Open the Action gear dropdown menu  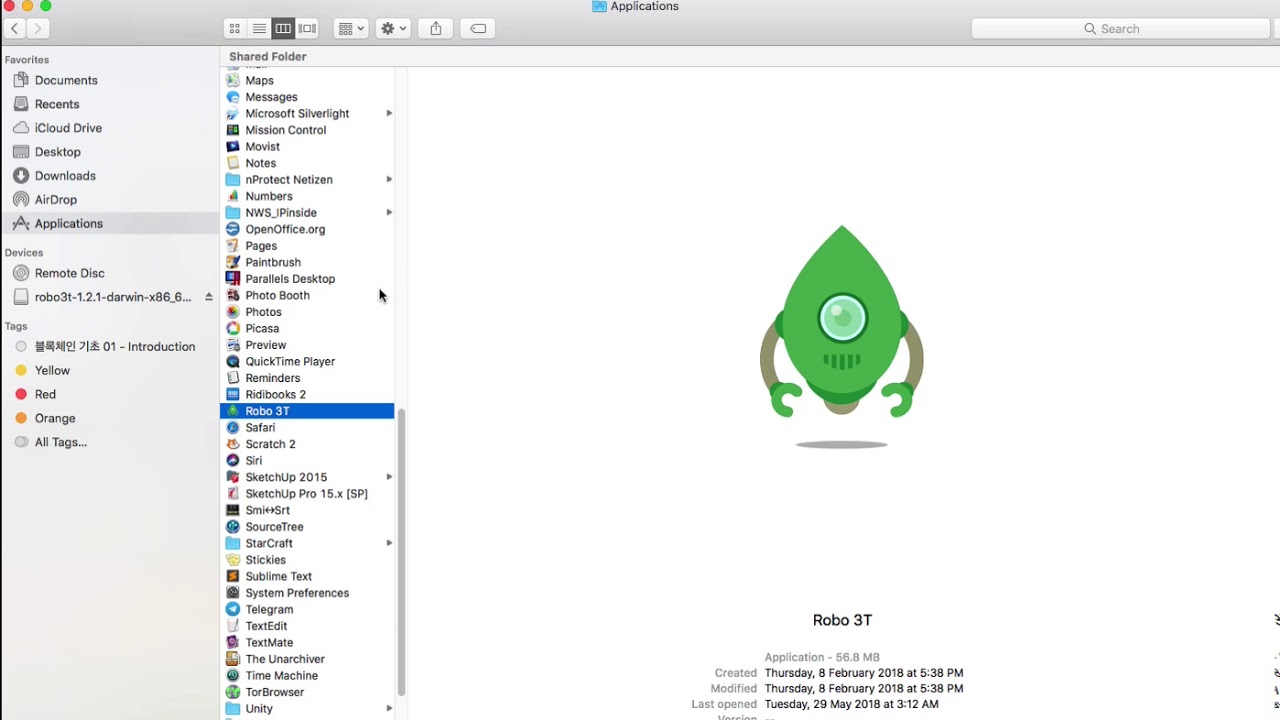393,29
